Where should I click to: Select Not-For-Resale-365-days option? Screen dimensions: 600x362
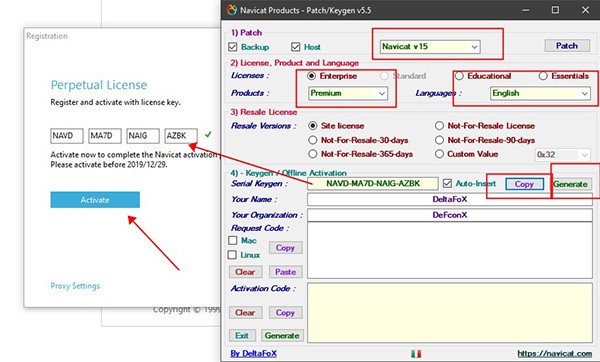click(x=313, y=154)
